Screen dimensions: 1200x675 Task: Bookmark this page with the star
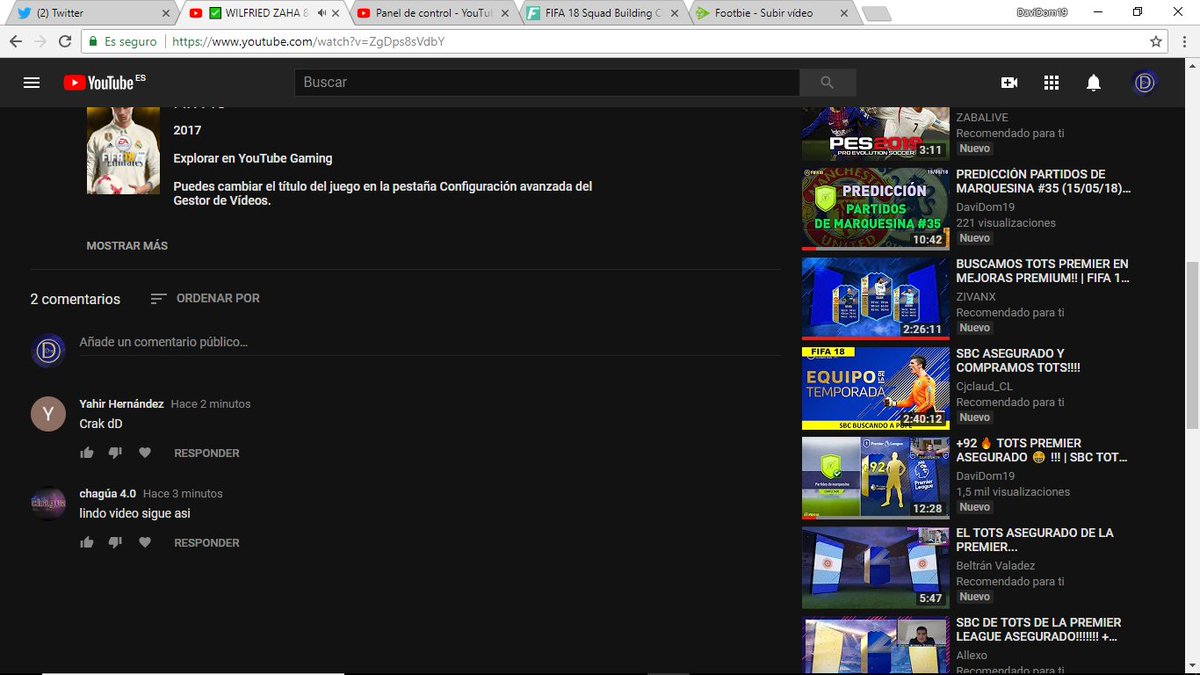point(1156,42)
